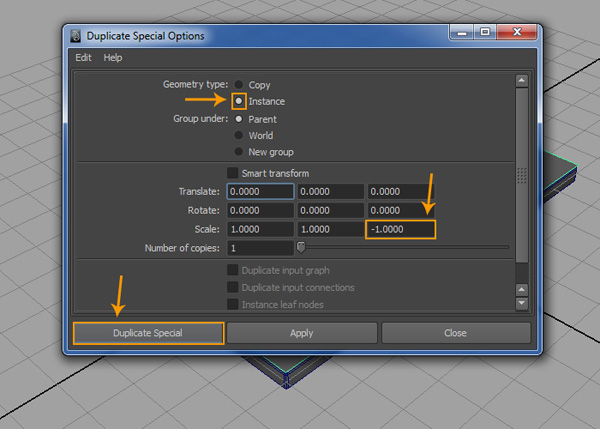Click the Number of copies field
This screenshot has width=600, height=429.
(x=260, y=248)
